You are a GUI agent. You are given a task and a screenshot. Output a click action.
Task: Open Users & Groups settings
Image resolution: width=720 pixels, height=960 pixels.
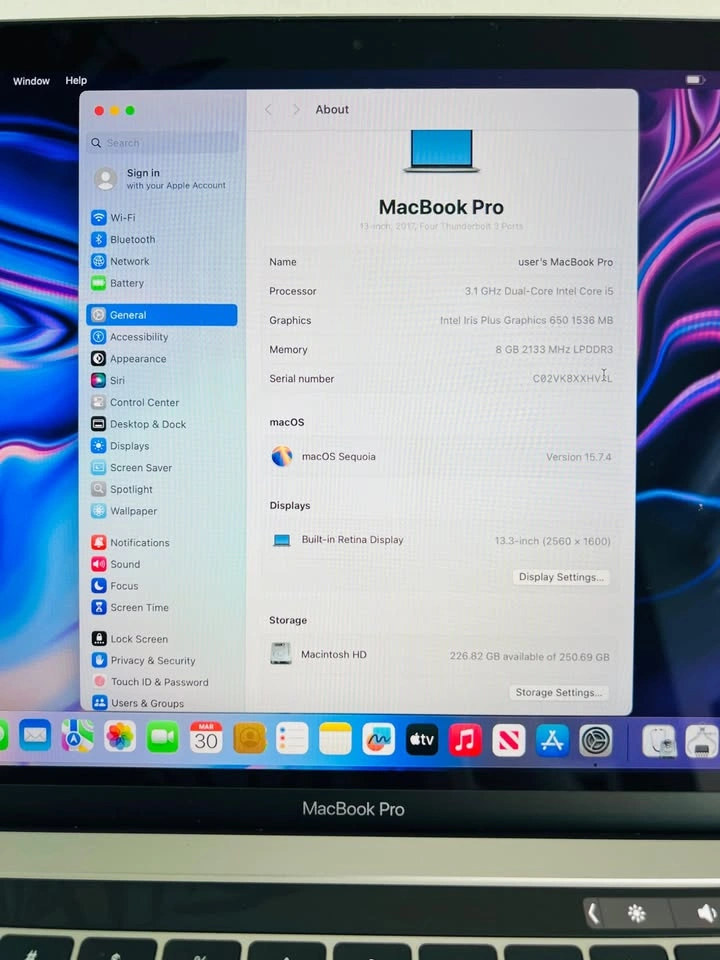point(138,703)
